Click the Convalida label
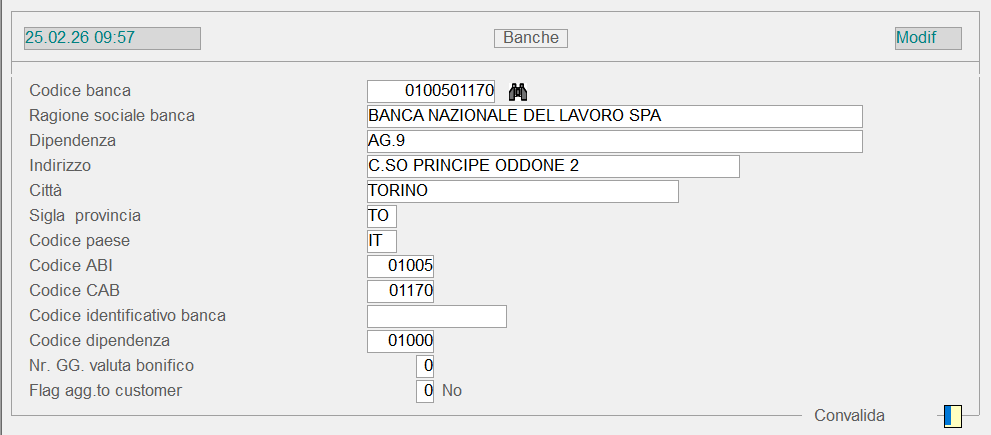 (x=849, y=415)
